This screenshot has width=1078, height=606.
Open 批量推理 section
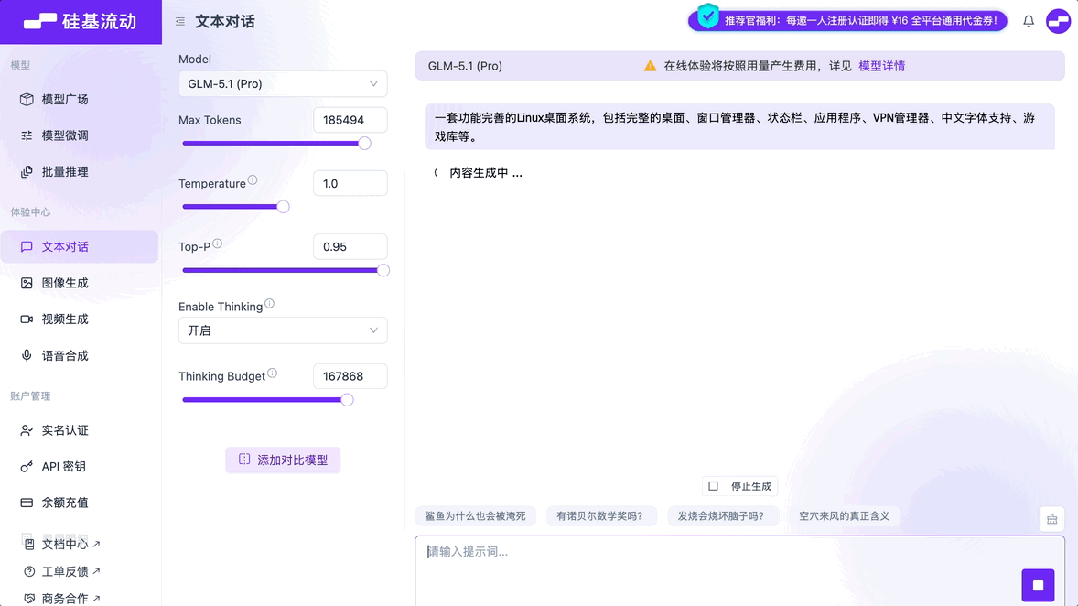click(79, 172)
